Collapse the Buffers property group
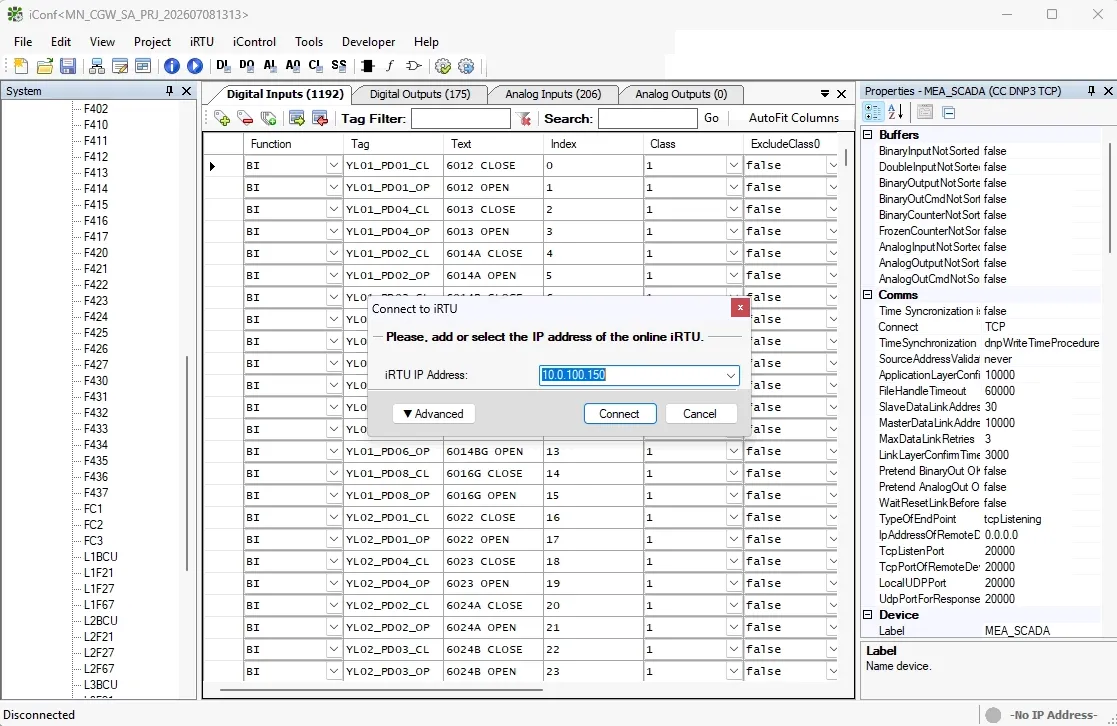Viewport: 1117px width, 726px height. 868,135
